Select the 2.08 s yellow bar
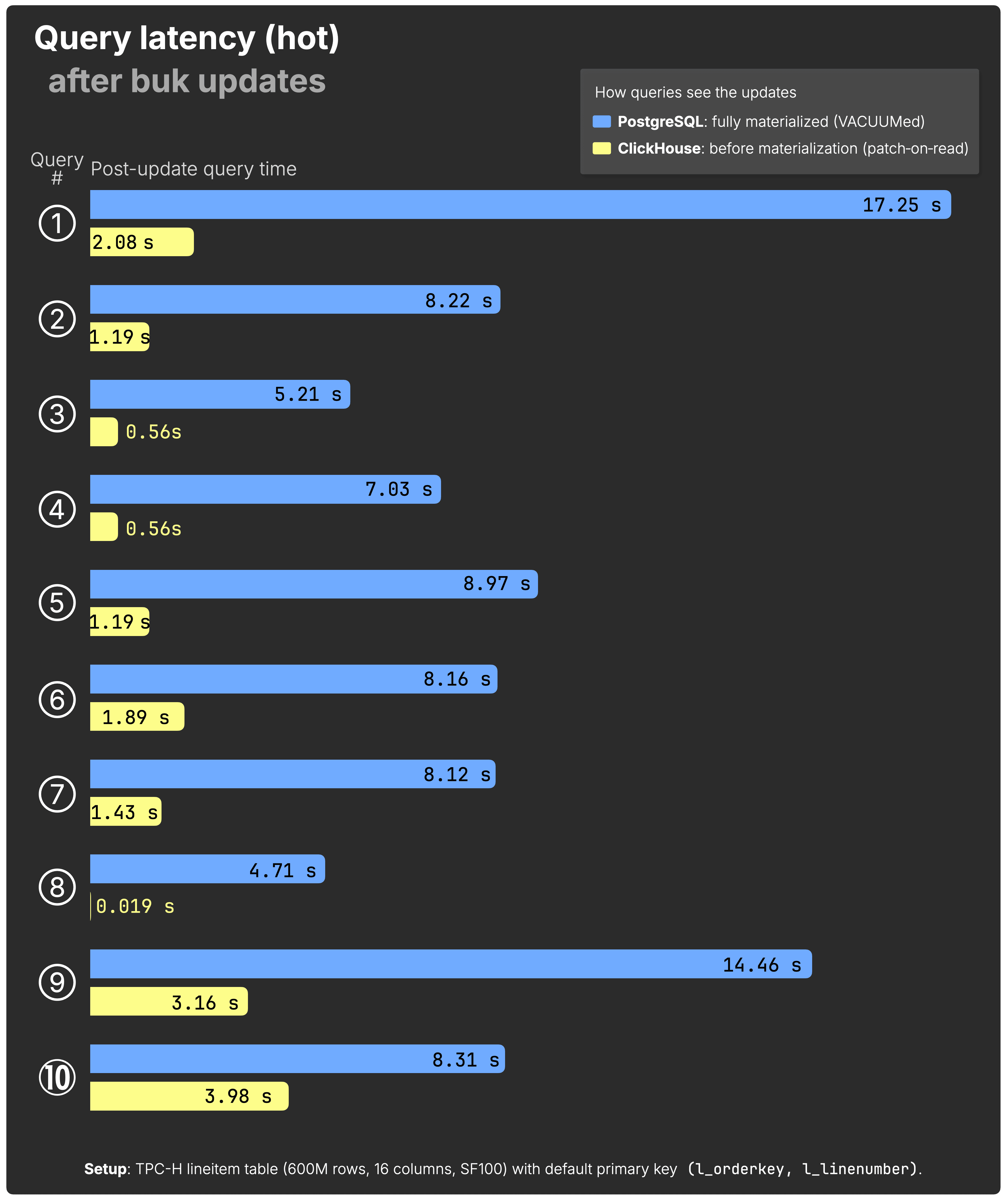The width and height of the screenshot is (1005, 1204). 142,242
